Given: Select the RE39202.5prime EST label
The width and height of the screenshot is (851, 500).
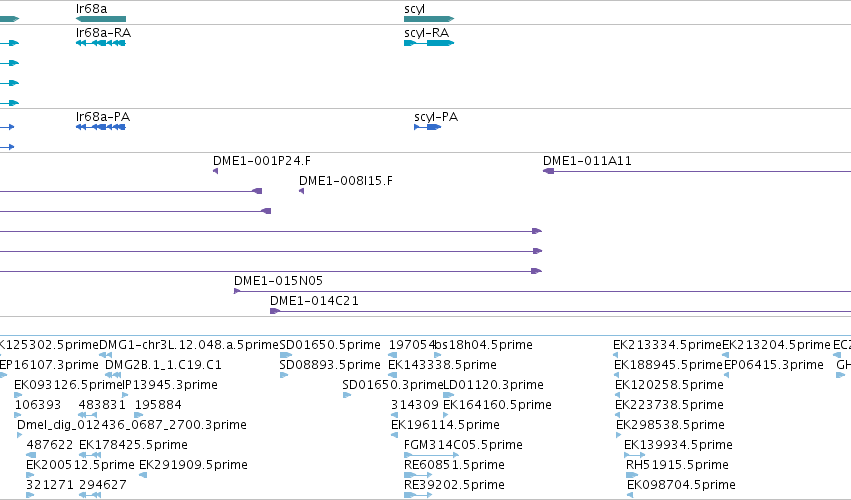Looking at the screenshot, I should point(454,485).
